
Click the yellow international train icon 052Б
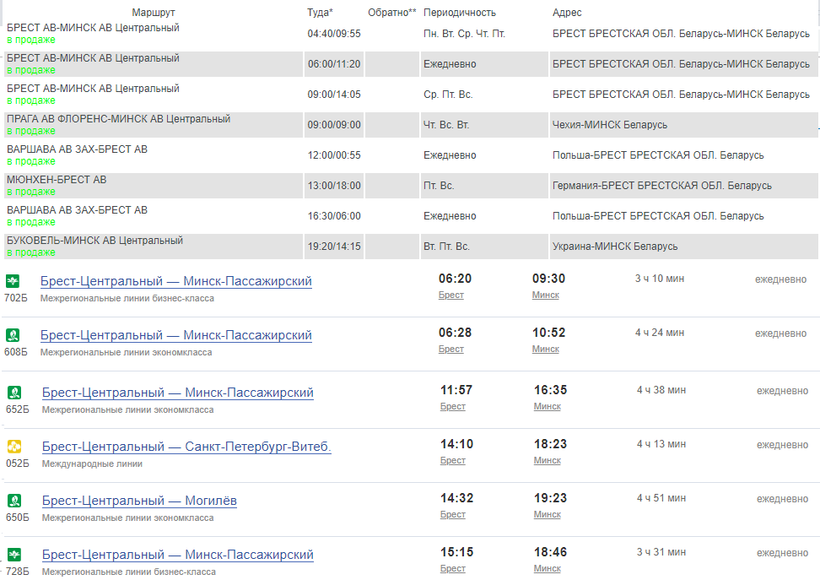(x=14, y=446)
